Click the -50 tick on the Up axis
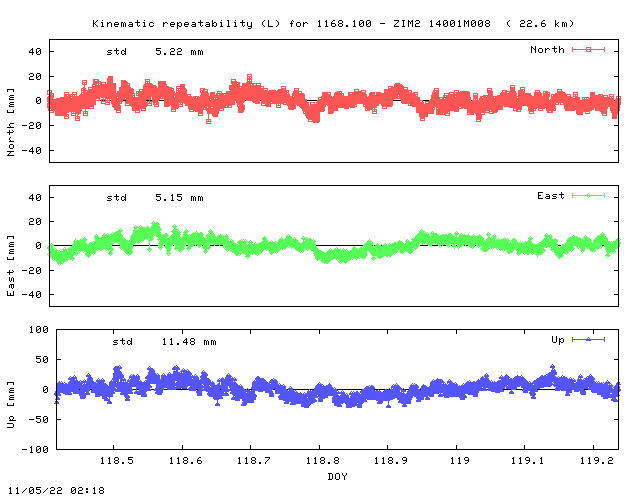Image resolution: width=640 pixels, height=496 pixels. click(x=38, y=420)
